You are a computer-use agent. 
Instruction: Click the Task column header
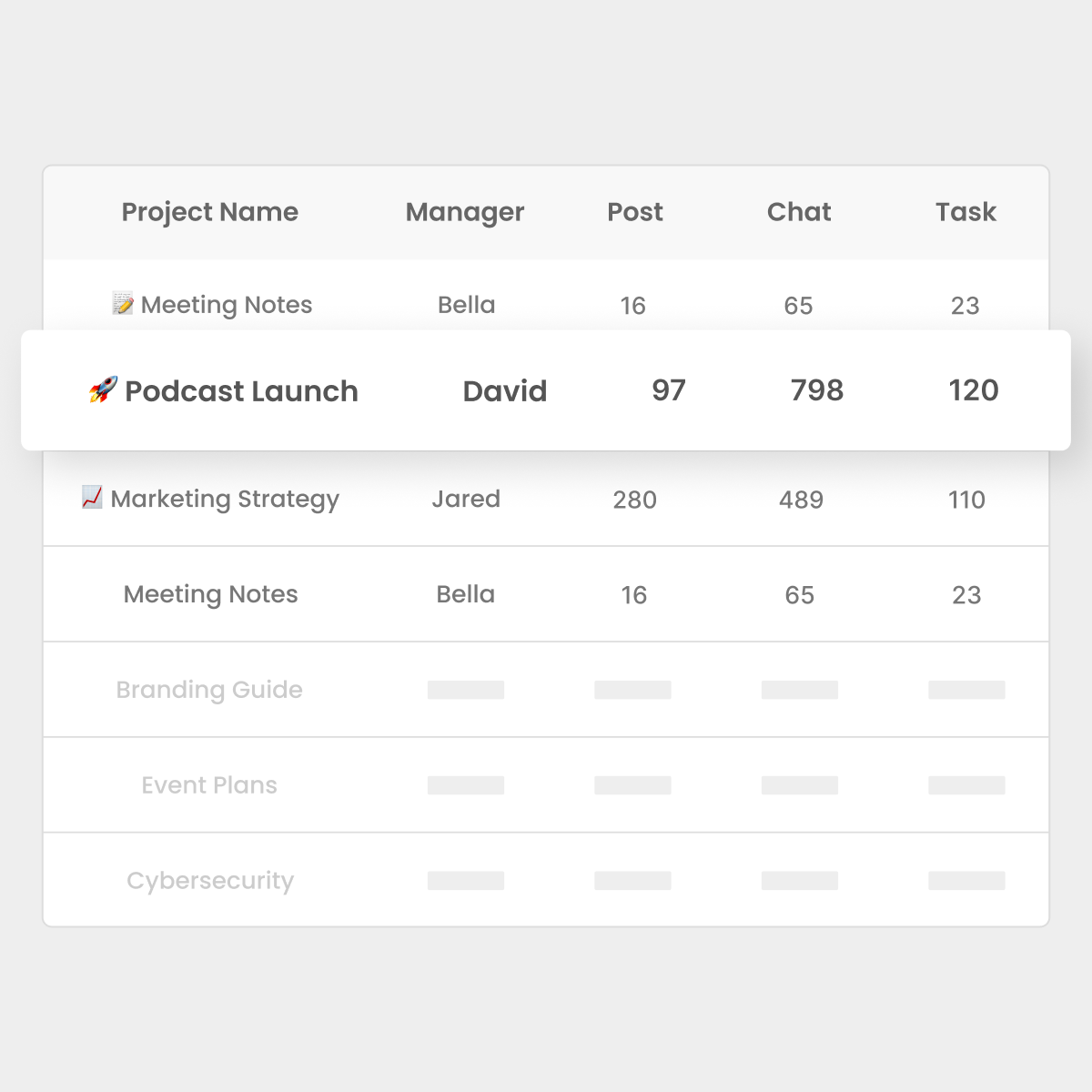pos(966,212)
